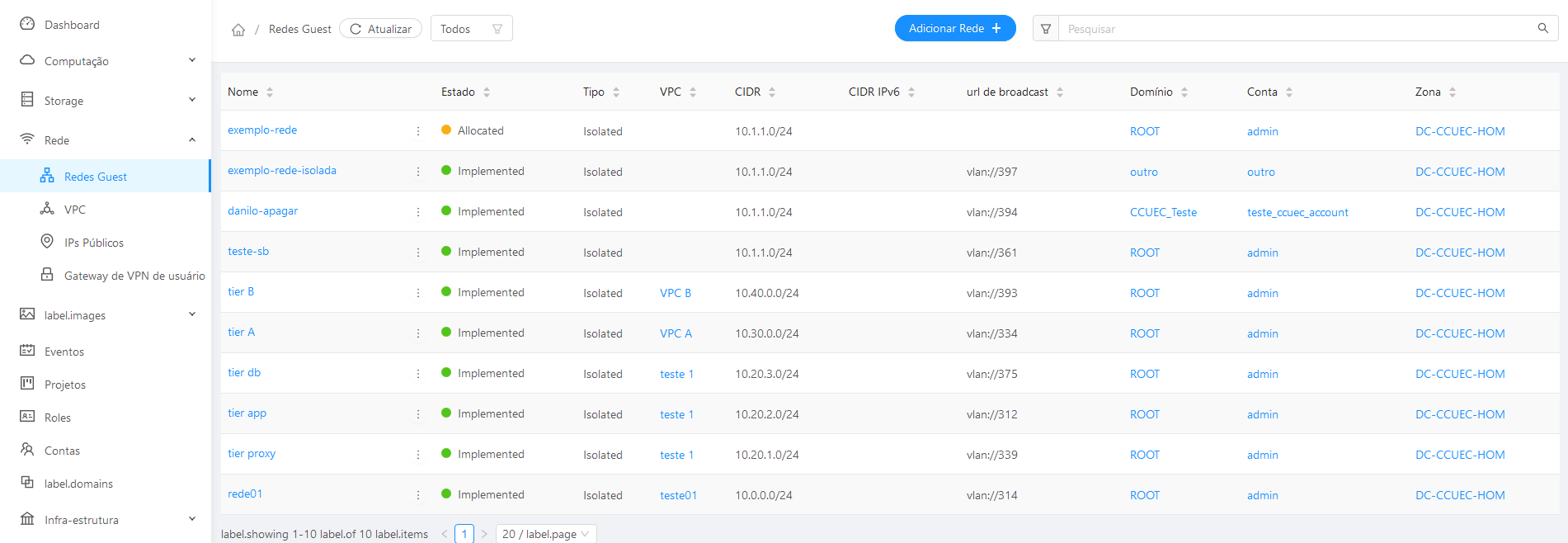Open the danilo-apagar network link
Image resolution: width=1568 pixels, height=543 pixels.
(x=262, y=211)
